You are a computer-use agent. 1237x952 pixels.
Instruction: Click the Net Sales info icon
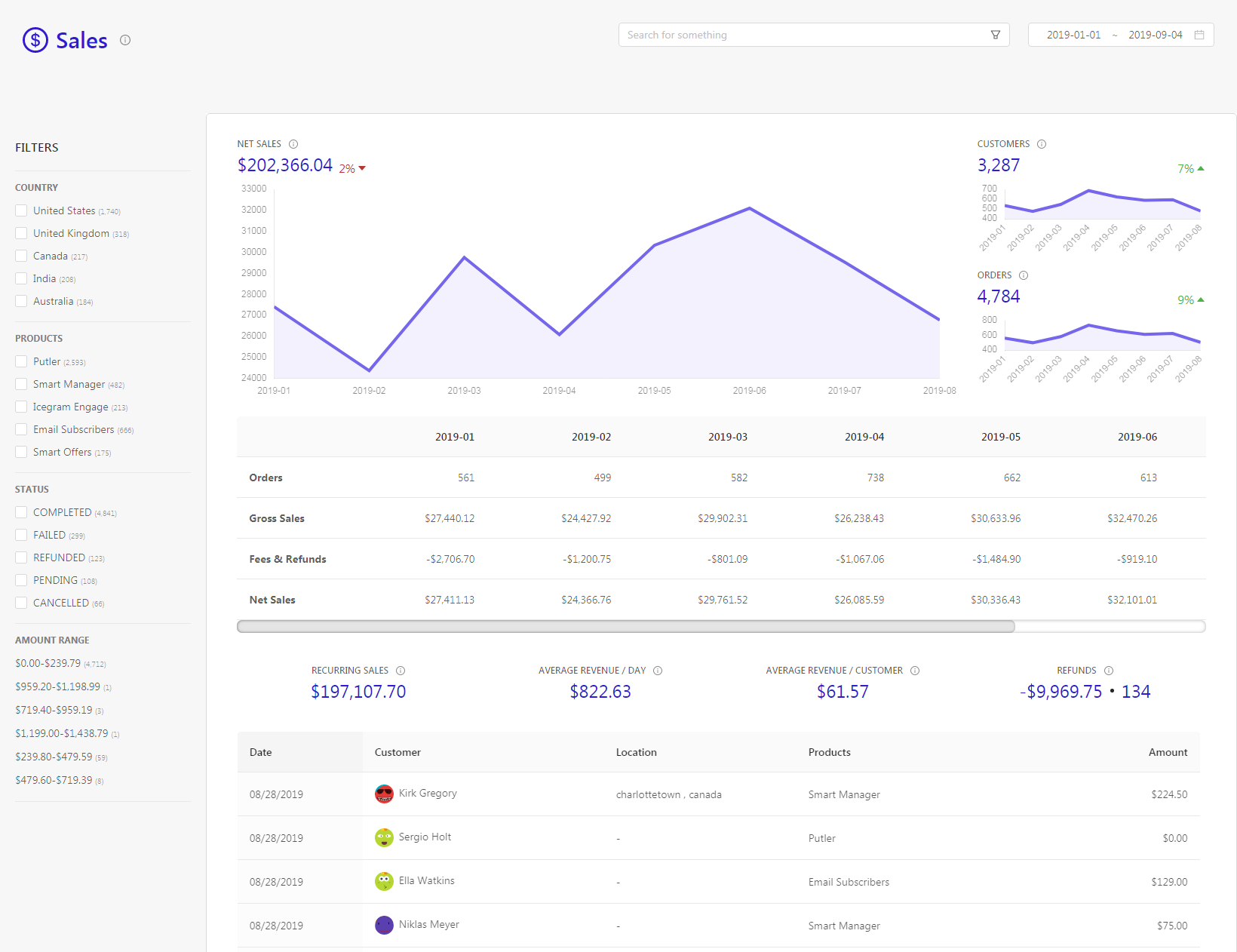(293, 144)
